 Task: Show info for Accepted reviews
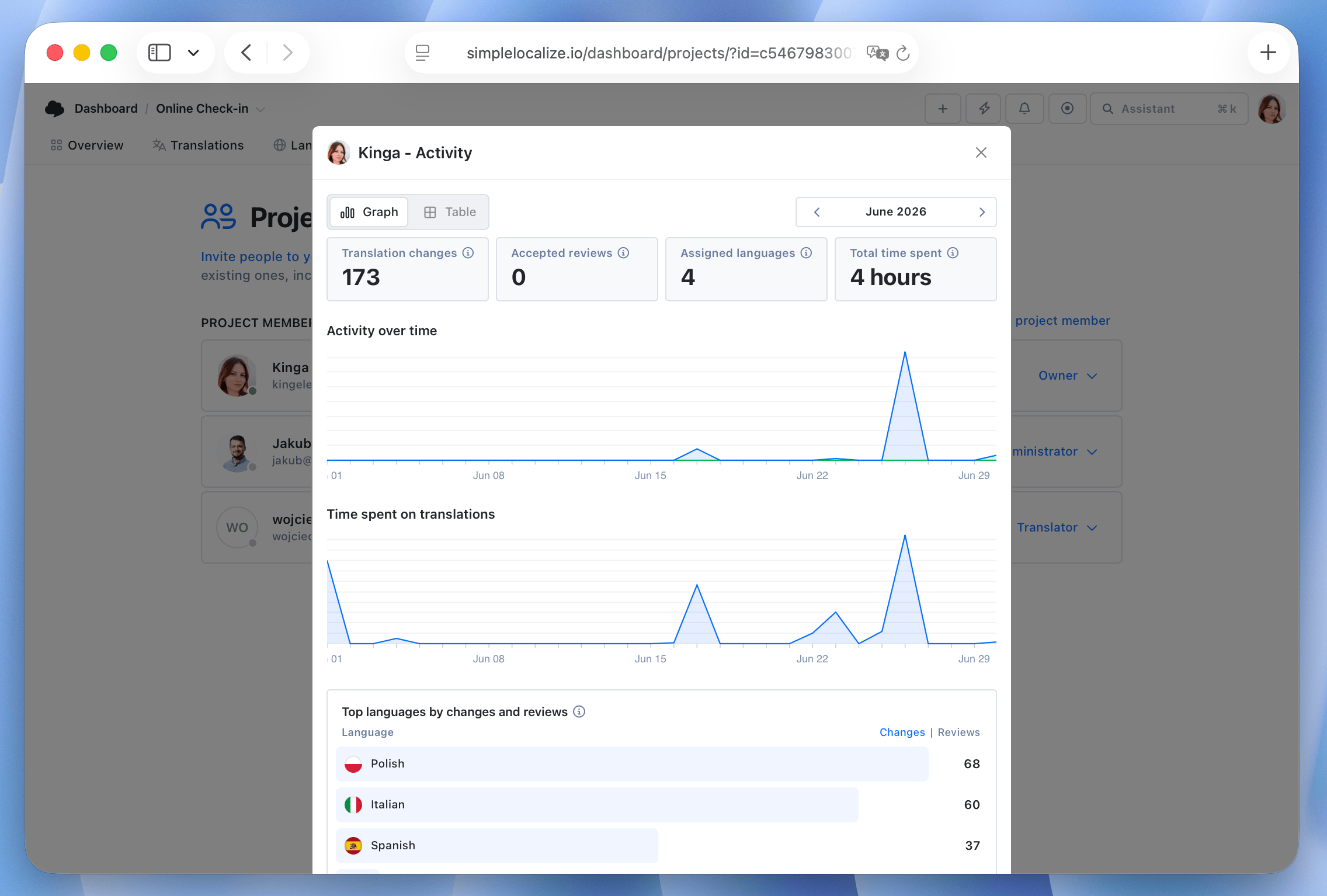pyautogui.click(x=623, y=253)
